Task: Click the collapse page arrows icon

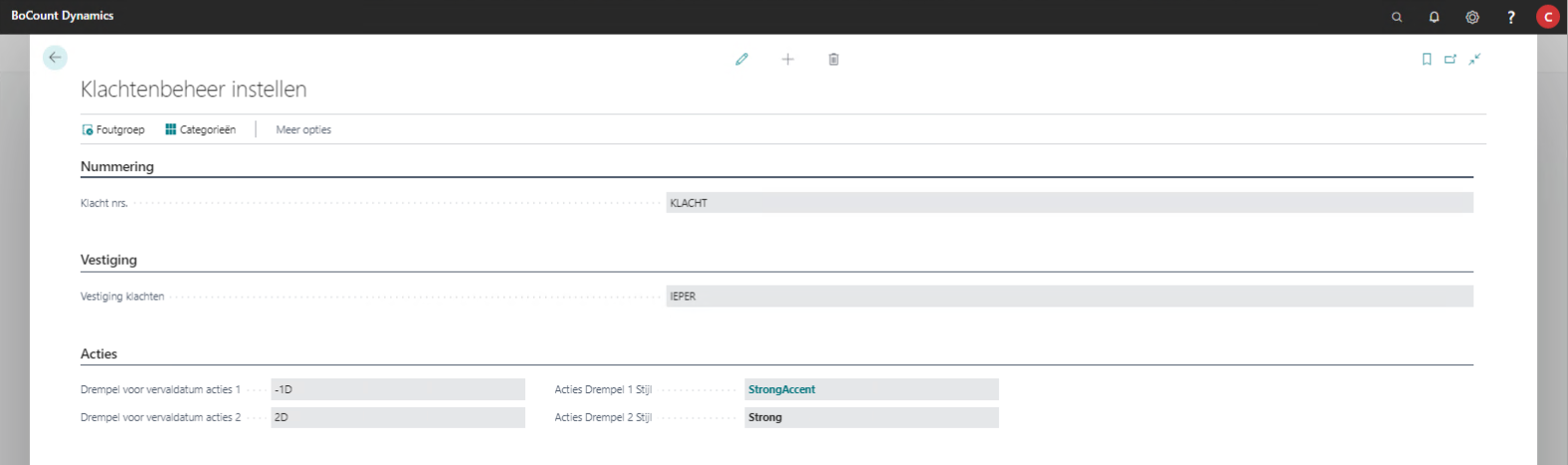Action: (x=1474, y=60)
